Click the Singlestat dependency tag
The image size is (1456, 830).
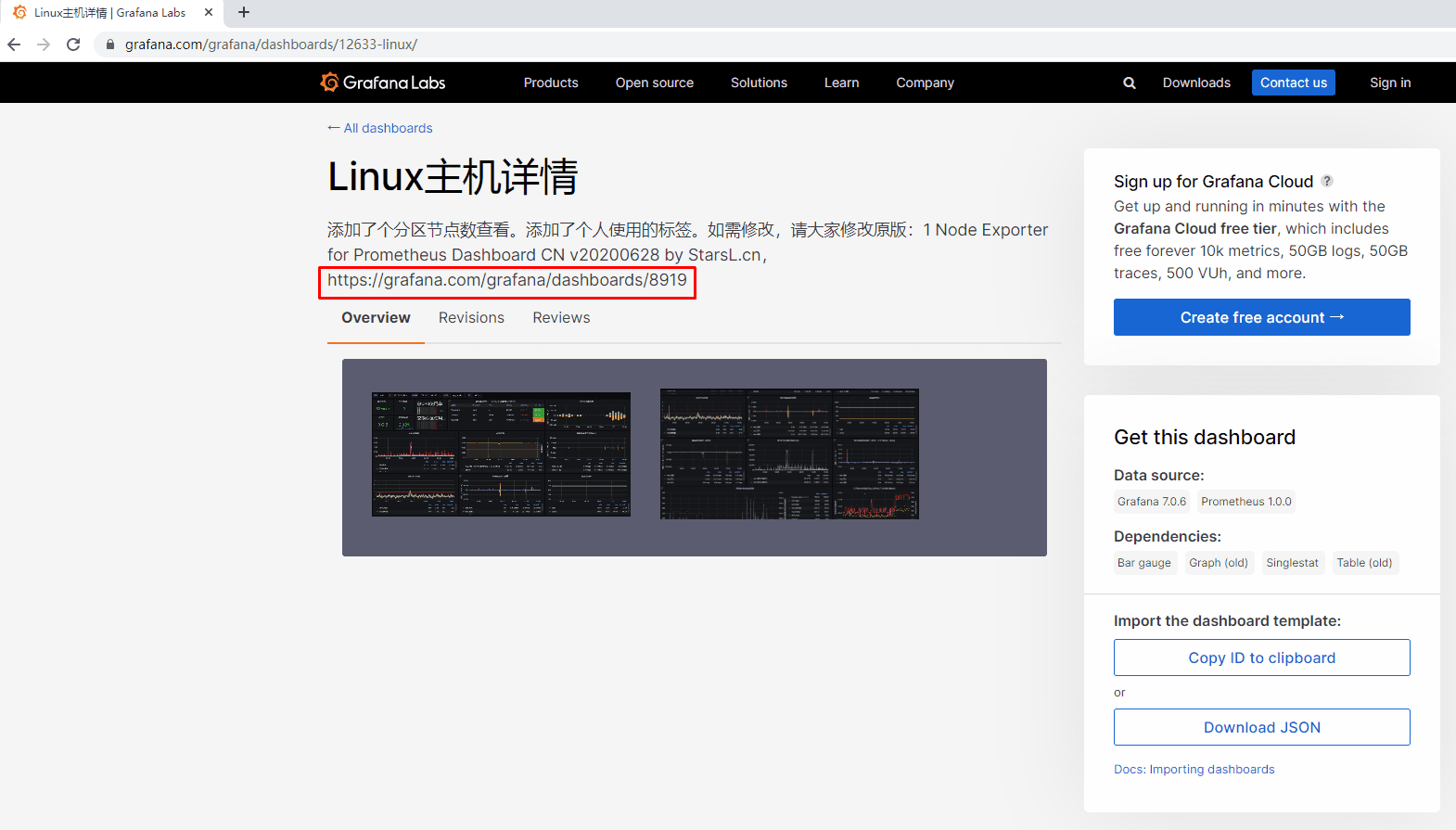(x=1292, y=563)
